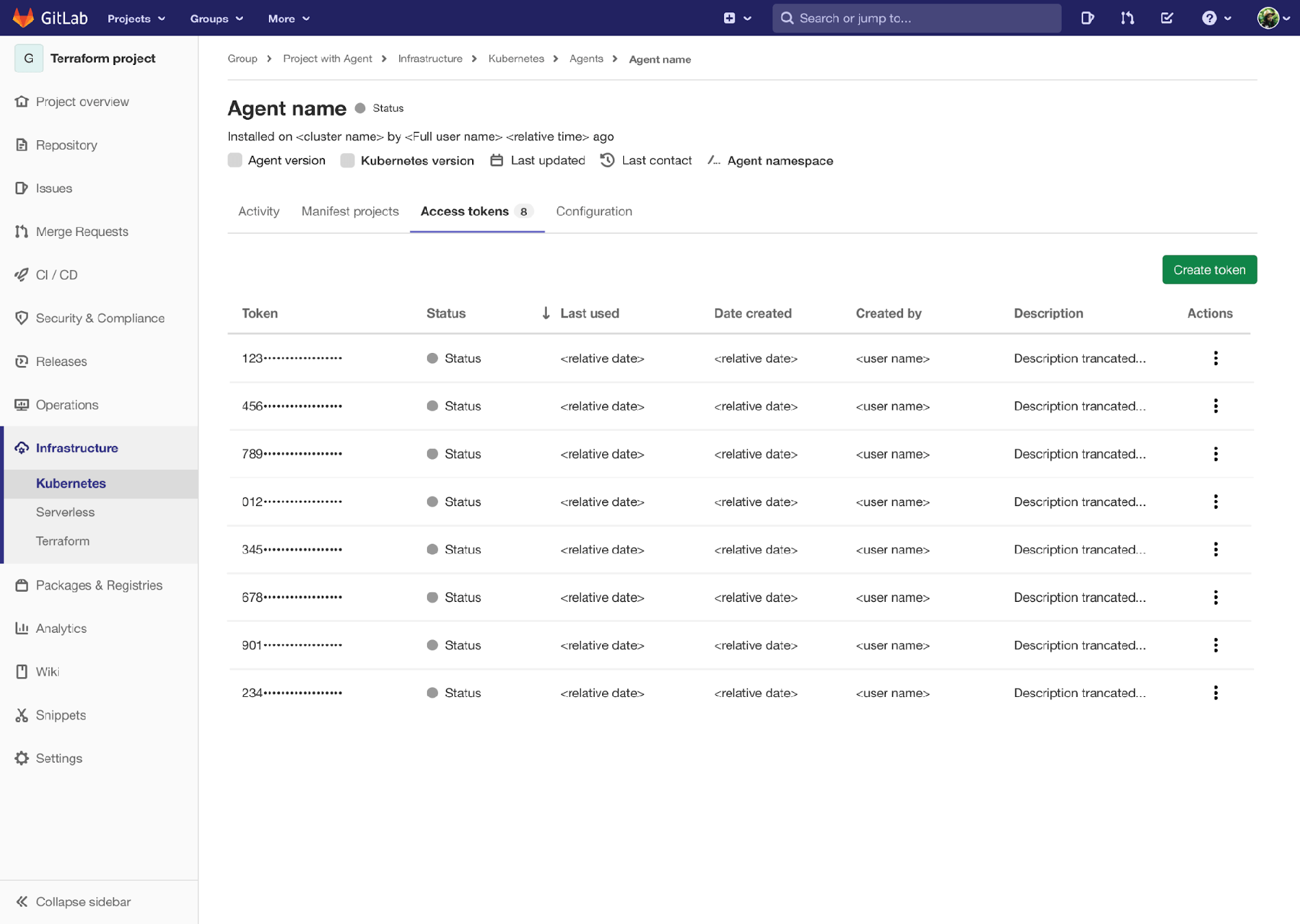Toggle the sort direction on Last used column
Viewport: 1300px width, 924px height.
tap(545, 313)
